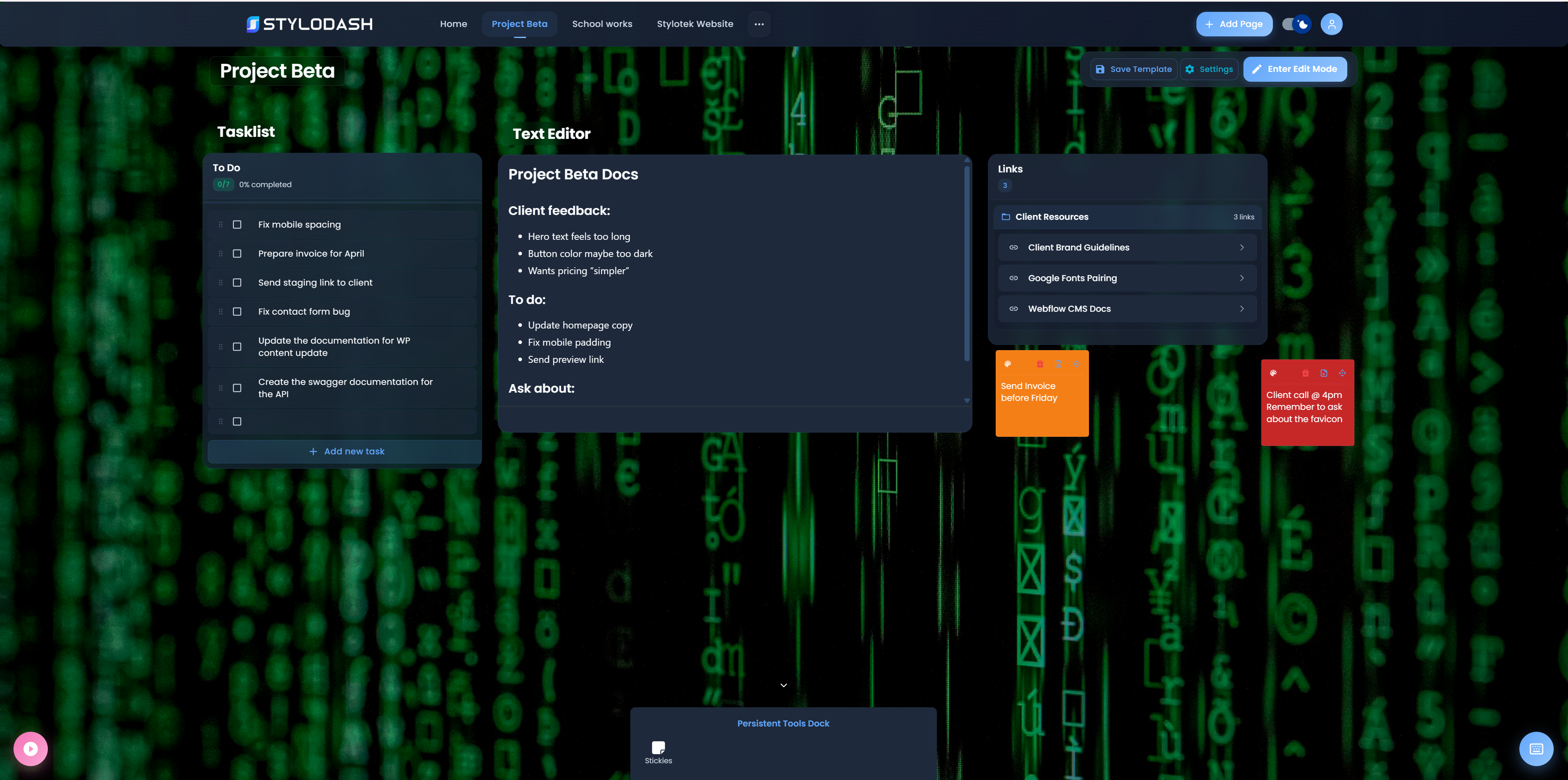The width and height of the screenshot is (1568, 780).
Task: Open the keyboard shortcuts floating button
Action: point(1536,749)
